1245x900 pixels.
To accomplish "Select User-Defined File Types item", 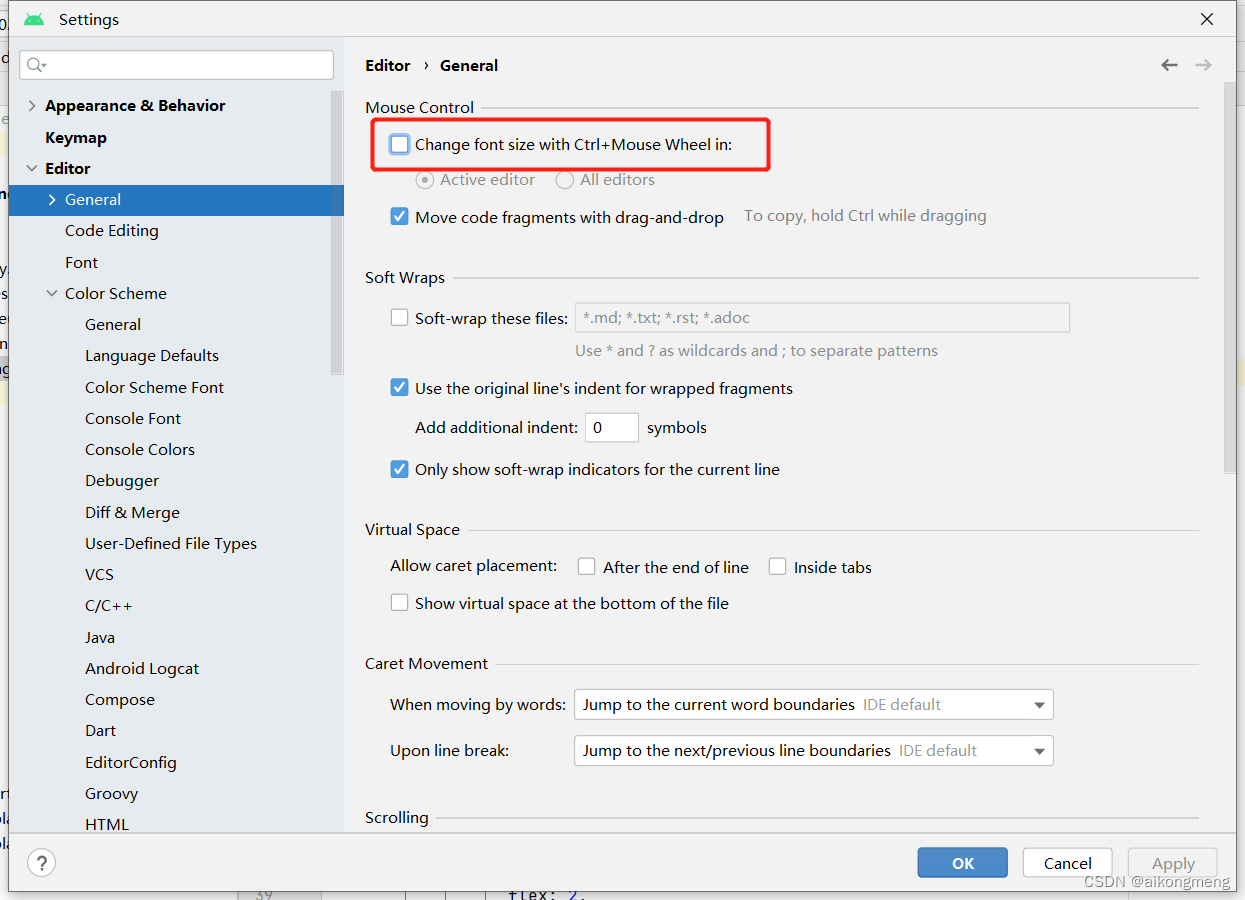I will (x=171, y=543).
